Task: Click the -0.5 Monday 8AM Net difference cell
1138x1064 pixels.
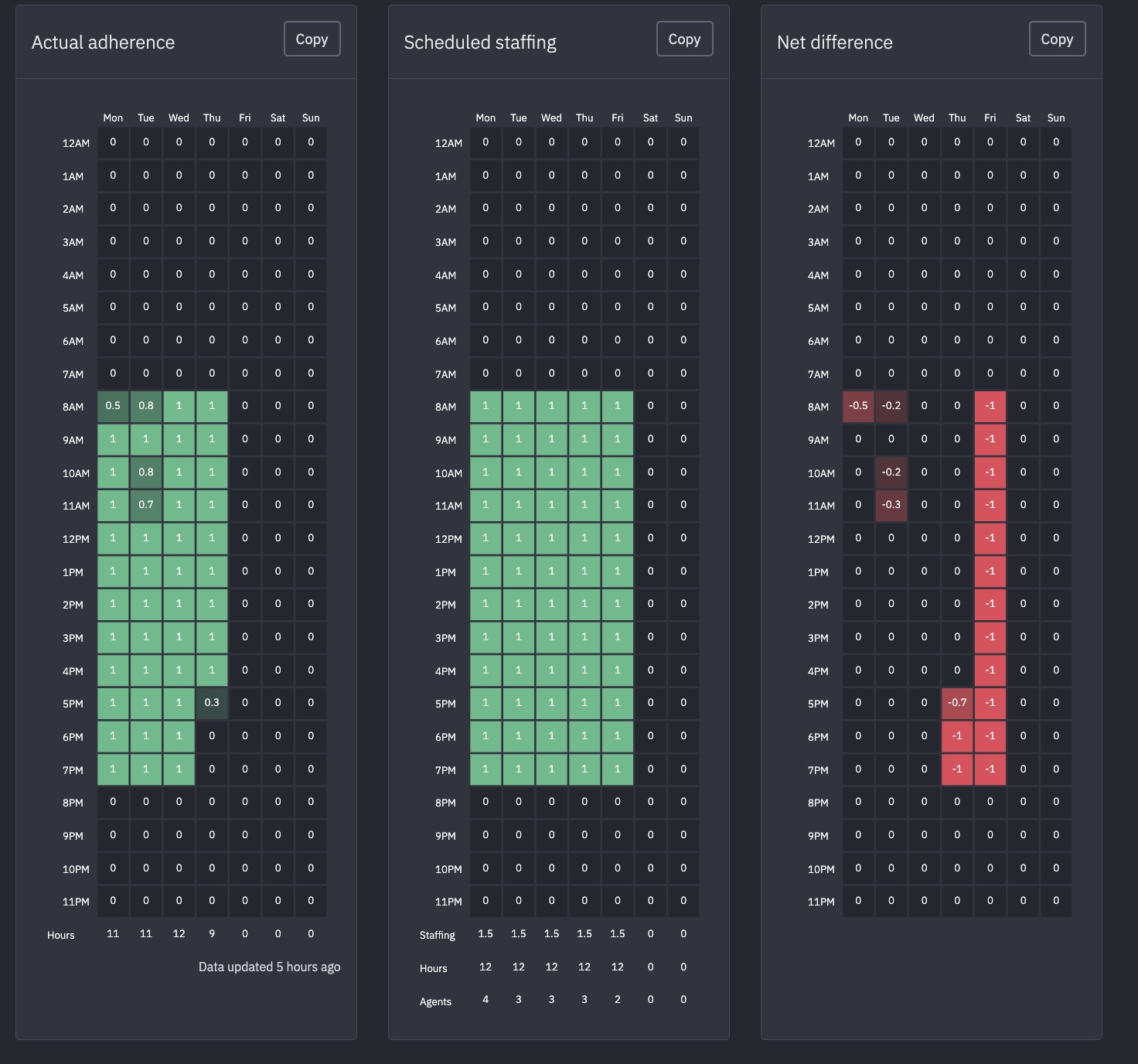Action: [x=858, y=406]
